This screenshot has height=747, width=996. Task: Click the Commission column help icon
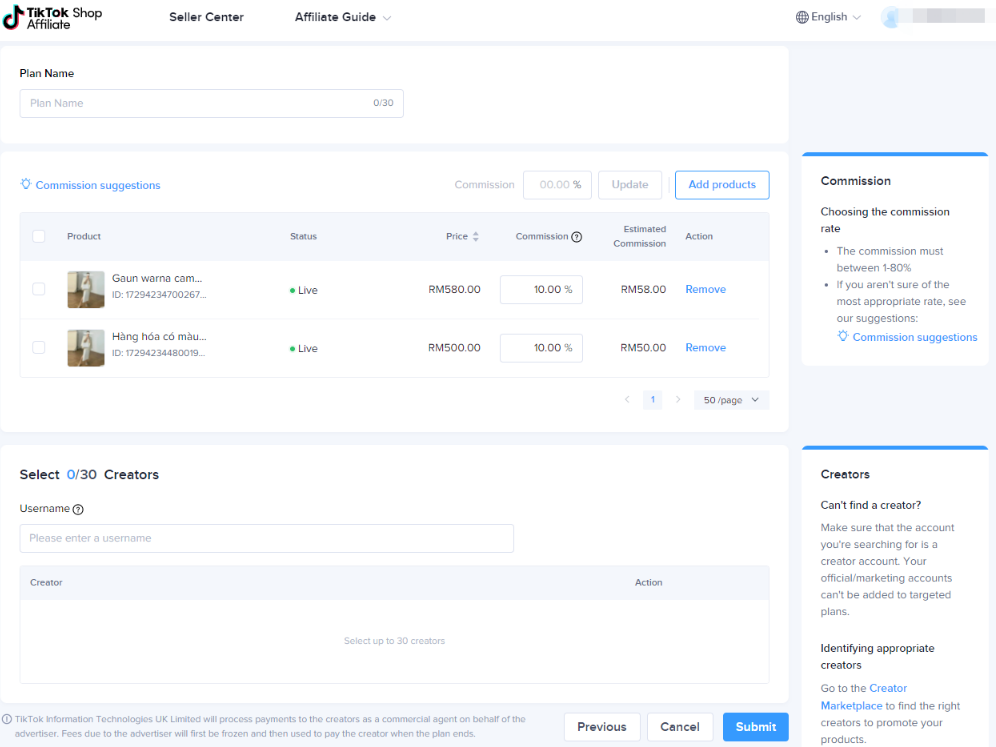tap(576, 237)
